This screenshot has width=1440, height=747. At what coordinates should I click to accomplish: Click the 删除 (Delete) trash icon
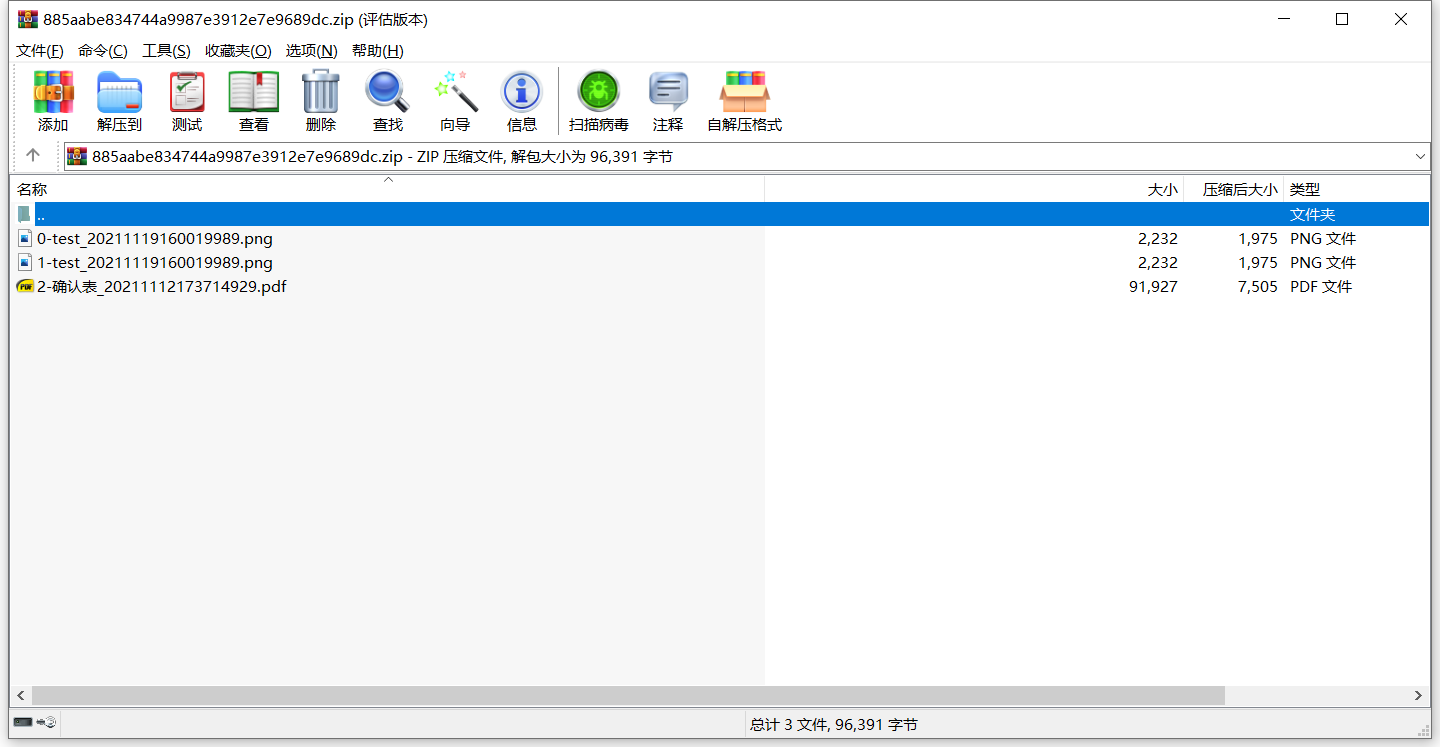click(x=320, y=101)
